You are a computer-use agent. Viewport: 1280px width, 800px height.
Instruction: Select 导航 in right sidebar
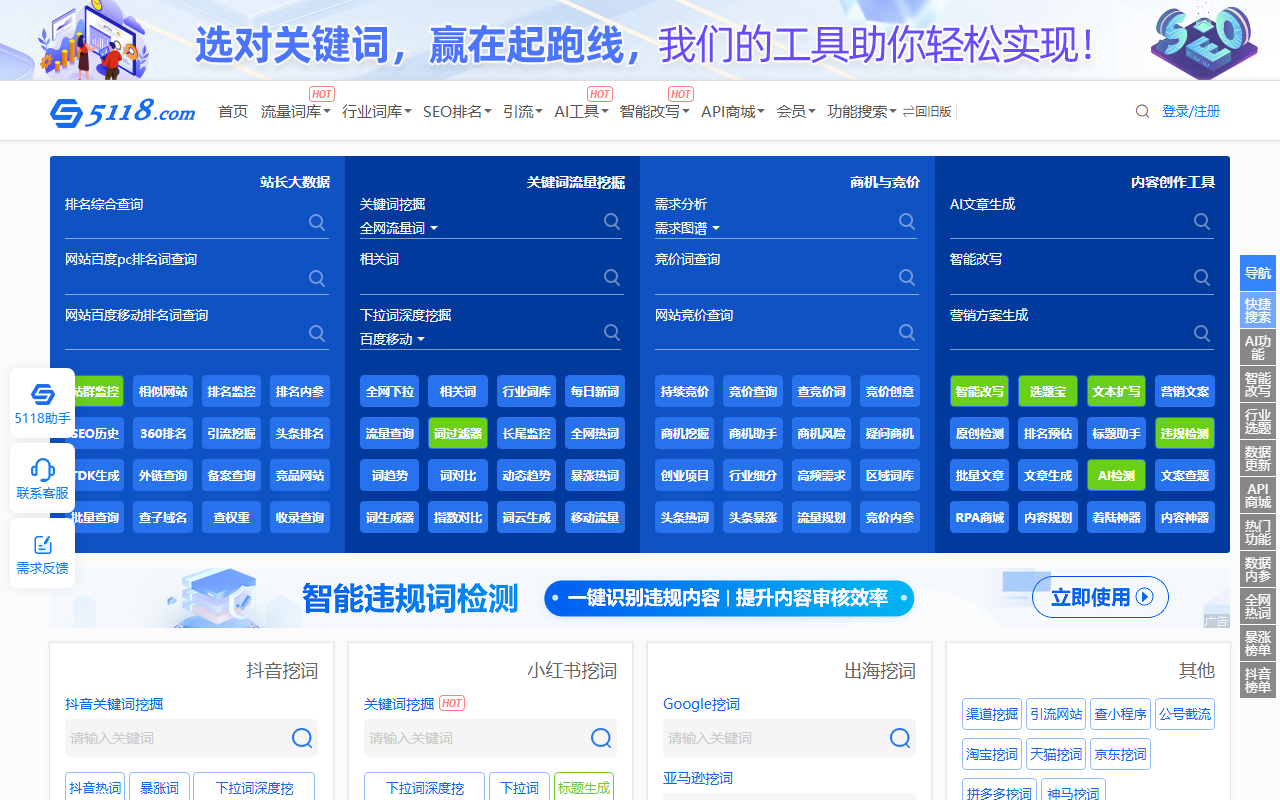click(x=1258, y=273)
